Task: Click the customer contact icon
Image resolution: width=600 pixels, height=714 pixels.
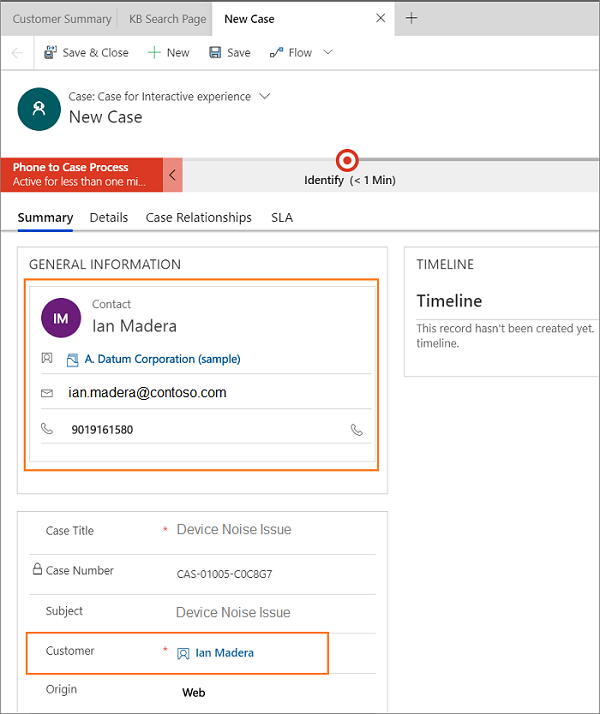Action: [183, 654]
